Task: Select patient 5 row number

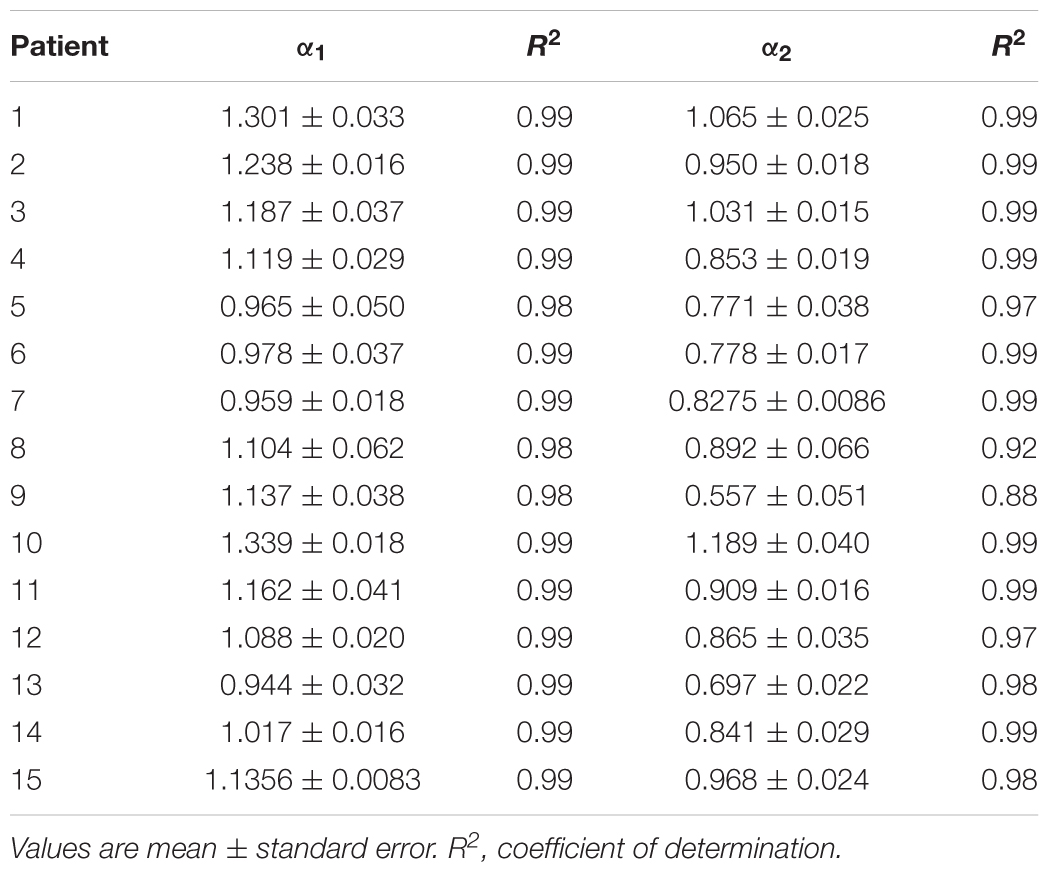Action: click(19, 307)
